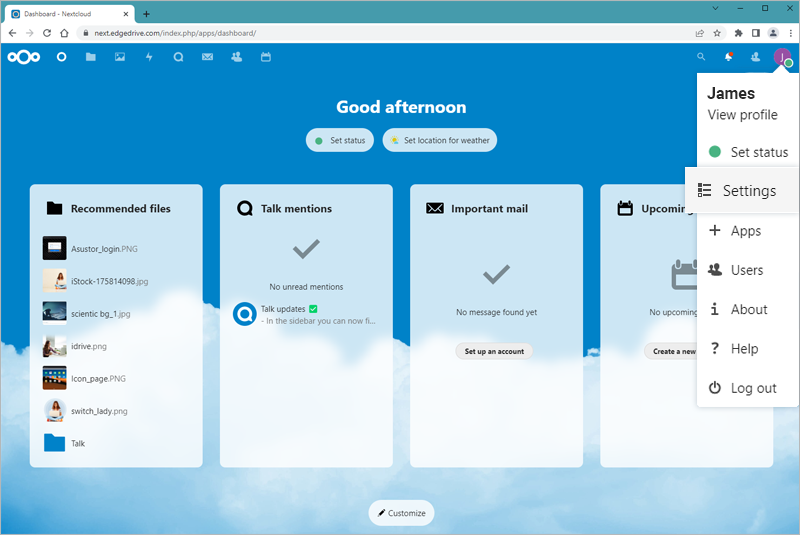This screenshot has height=535, width=800.
Task: Click the Set status button under greeting
Action: (x=340, y=140)
